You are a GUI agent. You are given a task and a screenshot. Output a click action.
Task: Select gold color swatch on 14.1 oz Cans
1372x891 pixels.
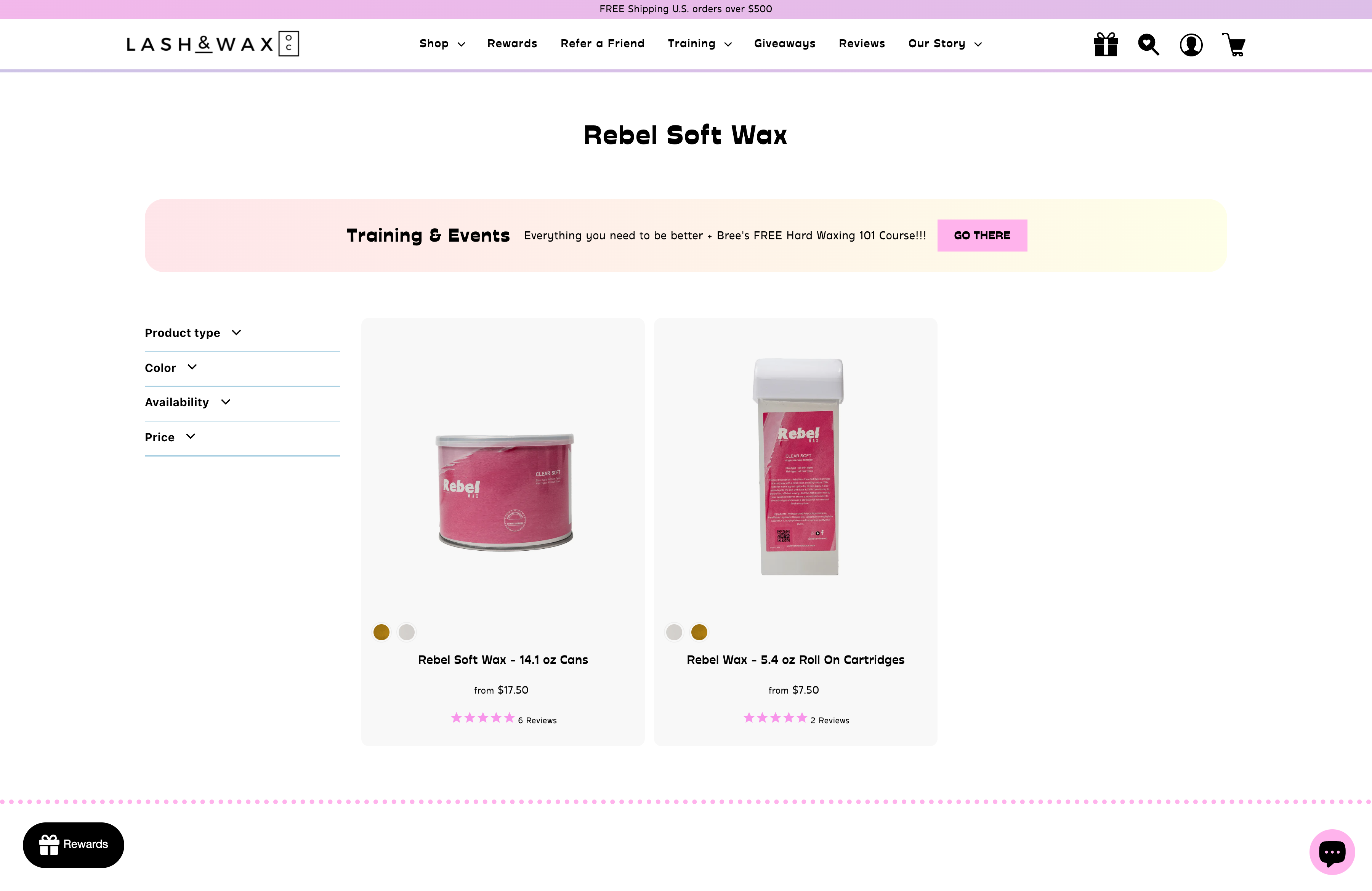click(x=381, y=632)
